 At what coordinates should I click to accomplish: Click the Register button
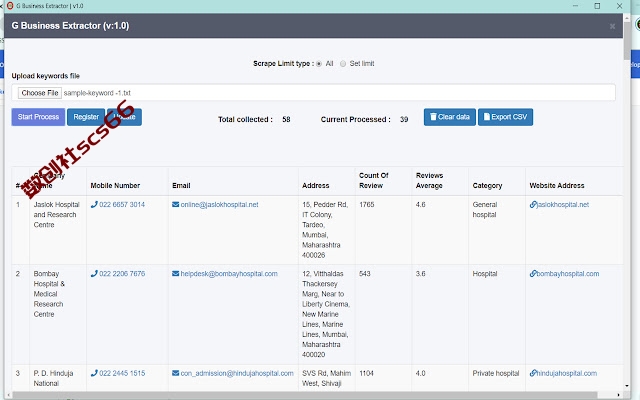coord(86,117)
